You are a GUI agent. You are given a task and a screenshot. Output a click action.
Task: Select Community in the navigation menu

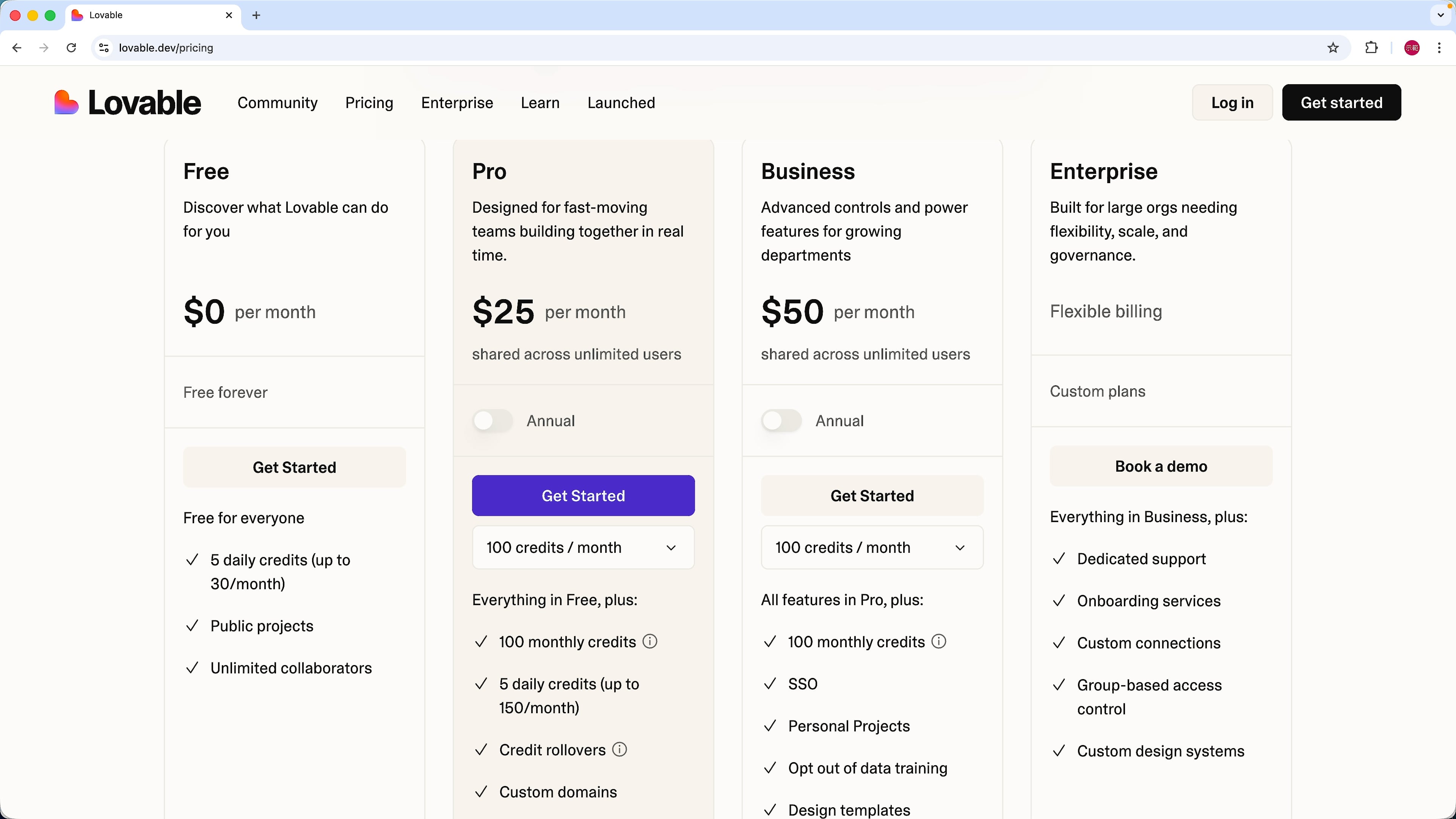(278, 102)
